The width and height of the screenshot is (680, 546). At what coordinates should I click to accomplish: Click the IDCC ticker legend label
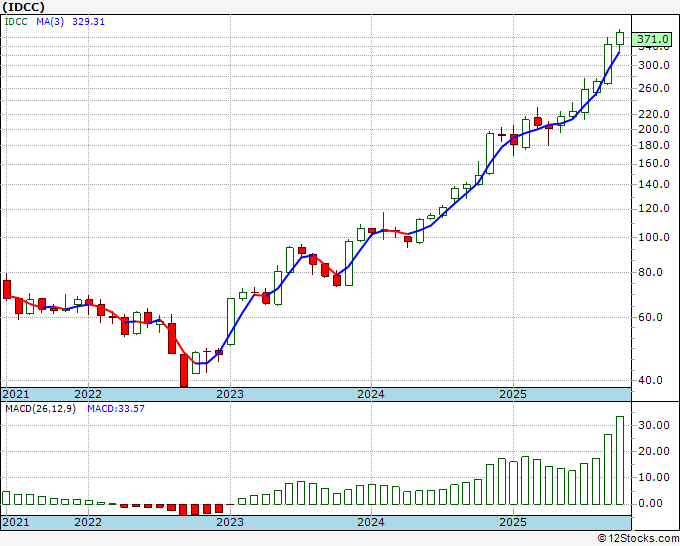point(16,22)
